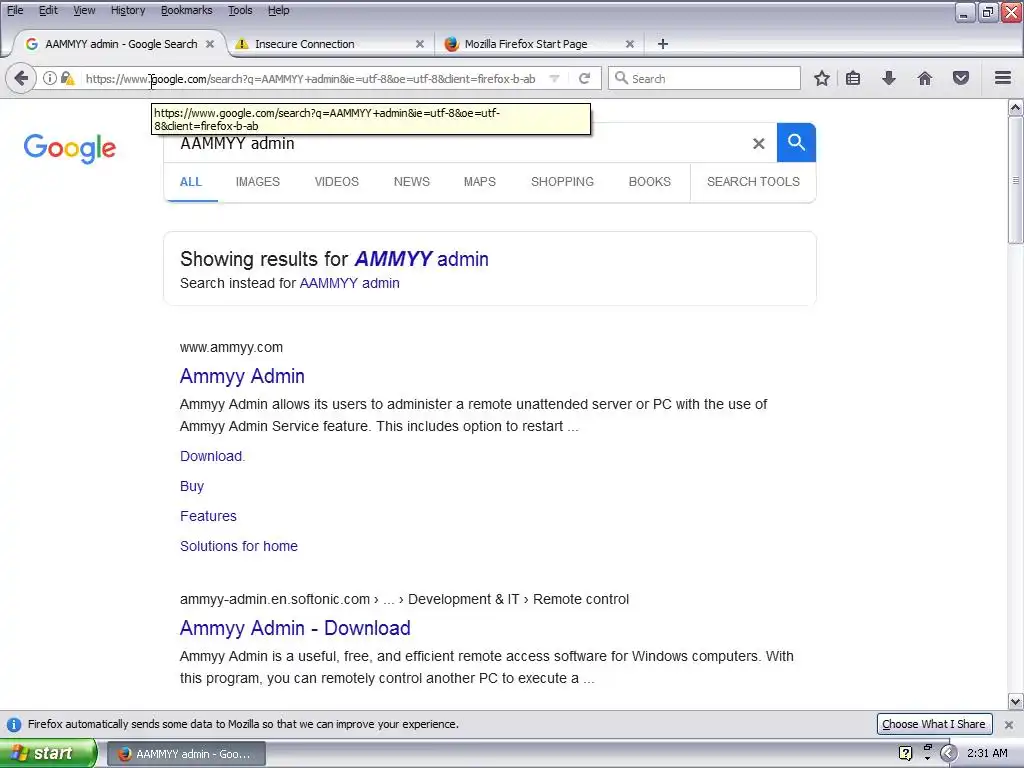This screenshot has height=768, width=1024.
Task: Open the Help menu
Action: click(x=279, y=10)
